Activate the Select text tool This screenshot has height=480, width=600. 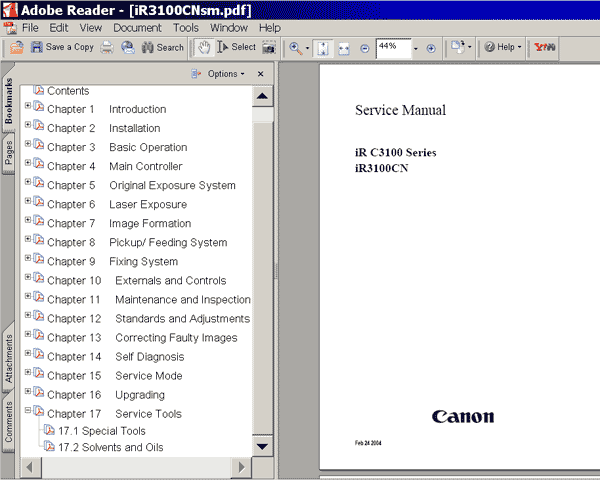236,47
